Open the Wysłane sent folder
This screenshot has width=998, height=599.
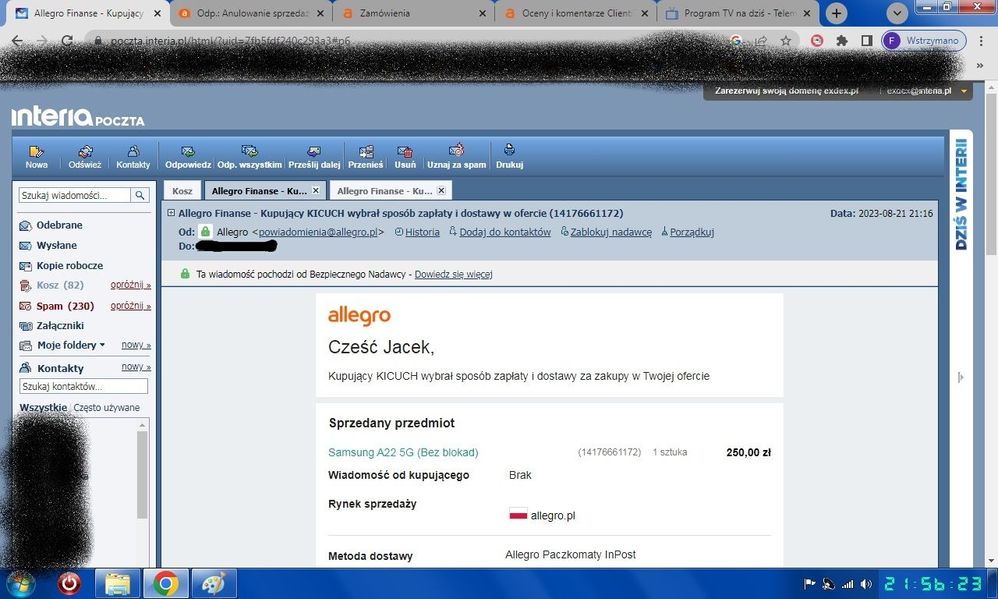click(57, 245)
